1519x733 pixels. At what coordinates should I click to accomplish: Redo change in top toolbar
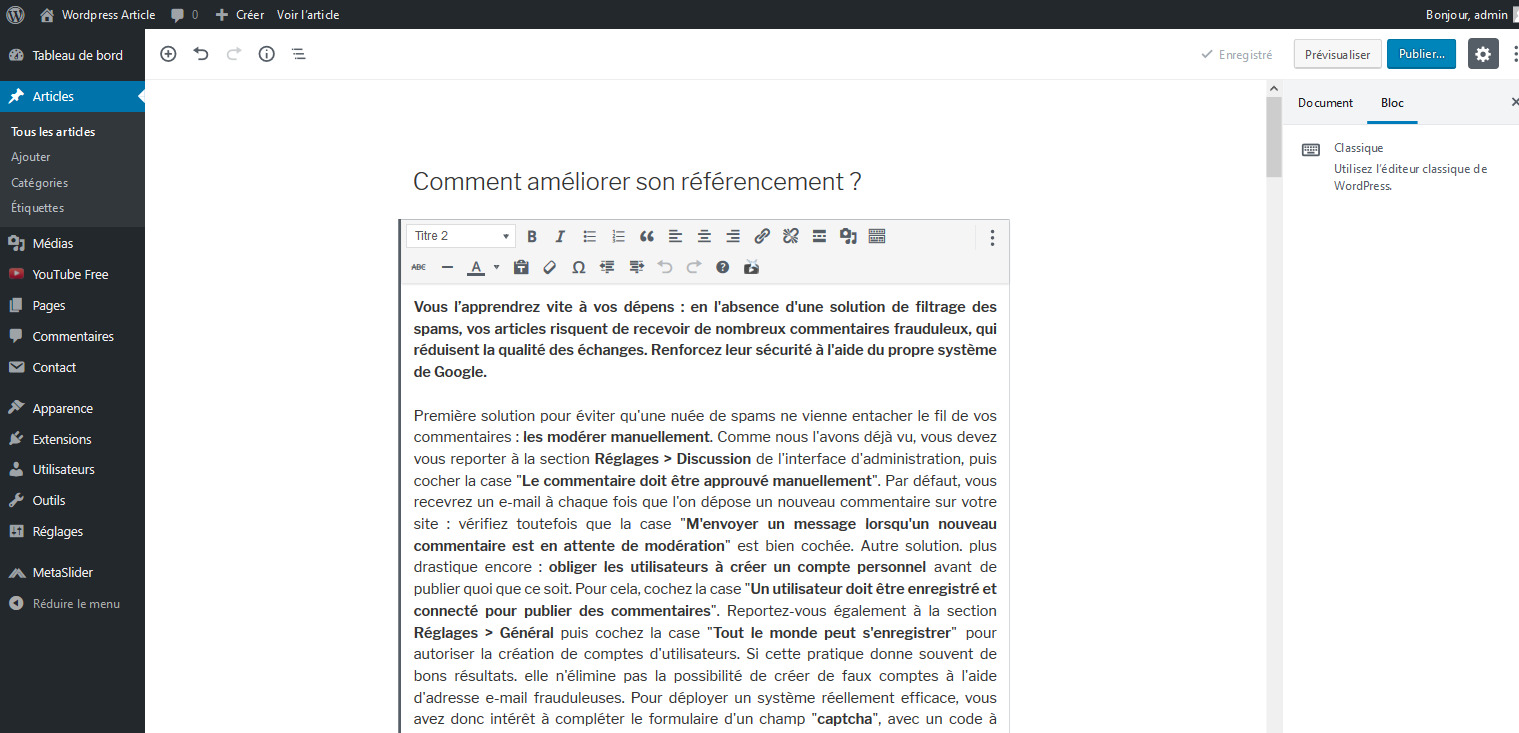pyautogui.click(x=234, y=54)
